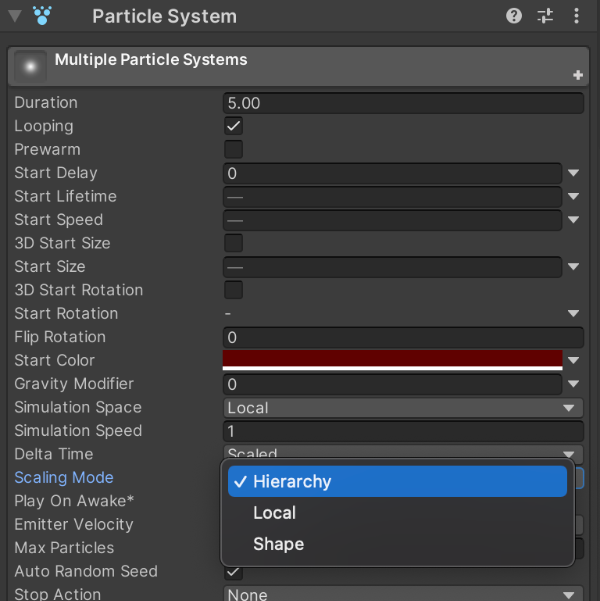Viewport: 600px width, 601px height.
Task: Click the particle texture preview thumbnail
Action: pyautogui.click(x=30, y=67)
